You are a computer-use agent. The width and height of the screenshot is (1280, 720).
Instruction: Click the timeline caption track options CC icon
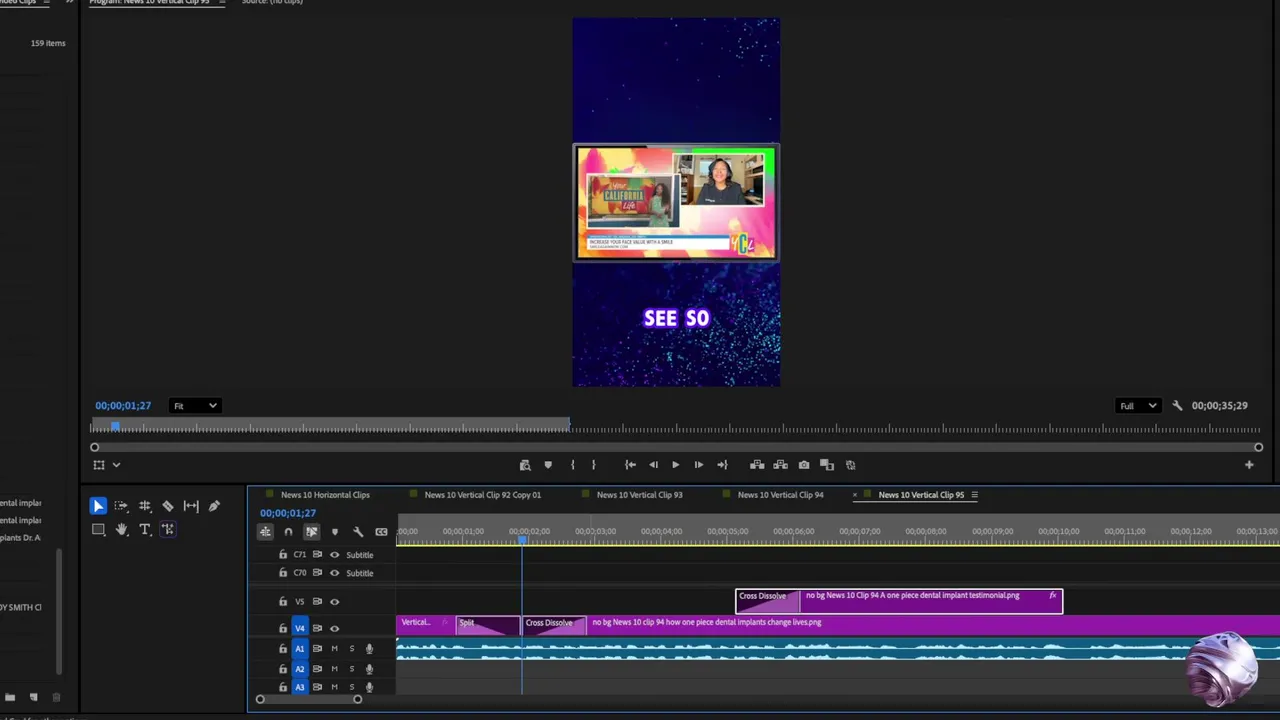(381, 532)
